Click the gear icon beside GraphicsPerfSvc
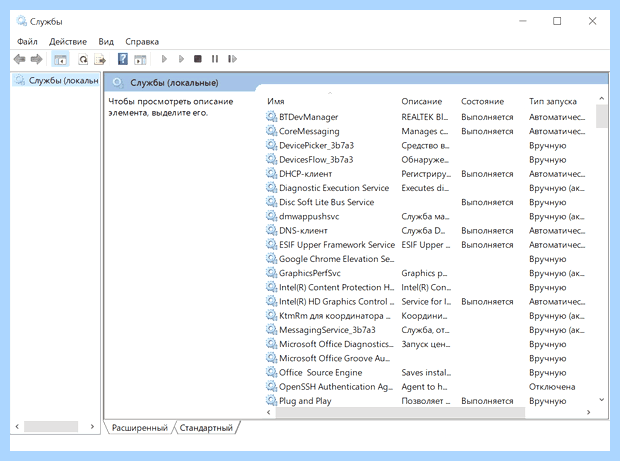 [271, 273]
